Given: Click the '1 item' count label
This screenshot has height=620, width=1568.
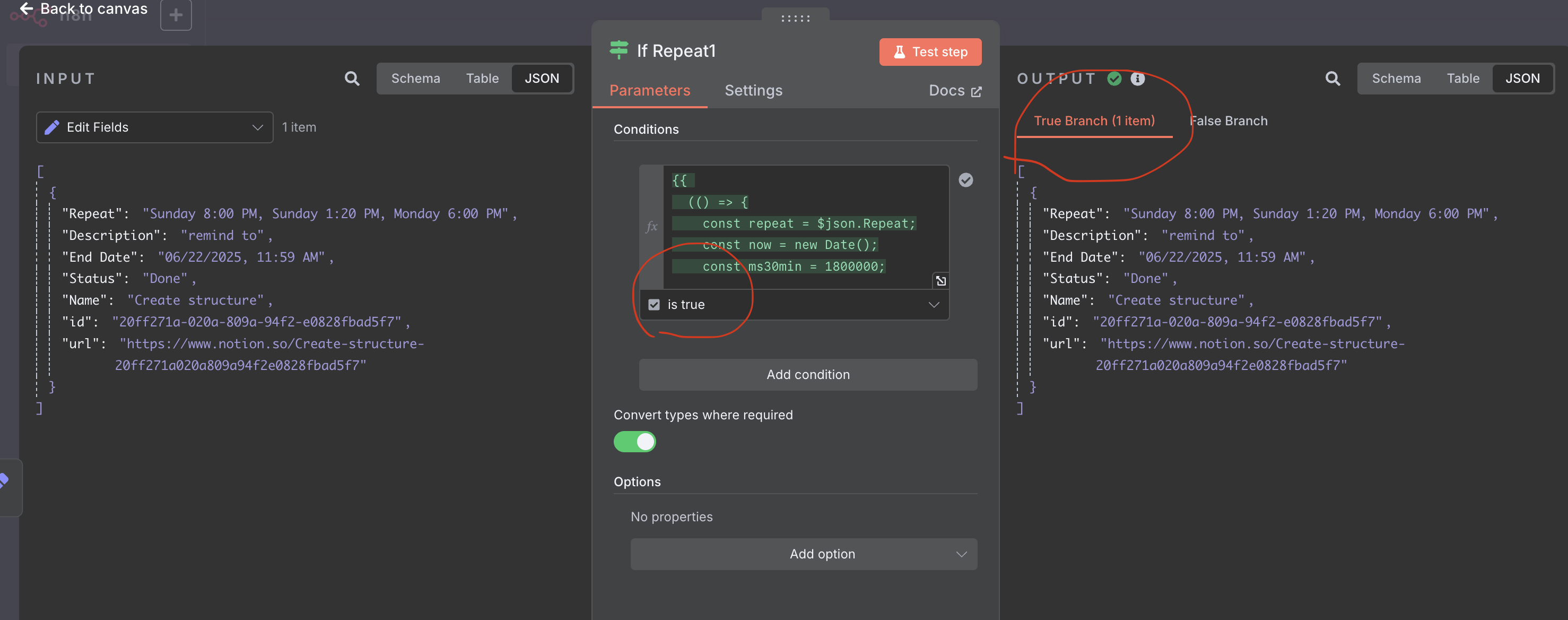Looking at the screenshot, I should point(299,127).
